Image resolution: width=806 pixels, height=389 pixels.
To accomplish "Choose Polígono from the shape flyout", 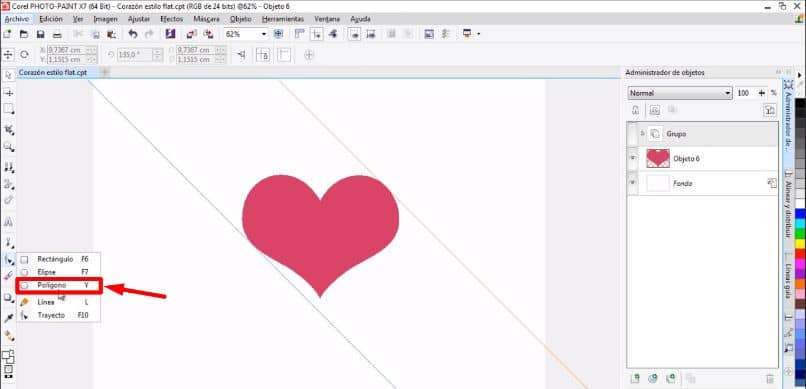I will pos(60,285).
